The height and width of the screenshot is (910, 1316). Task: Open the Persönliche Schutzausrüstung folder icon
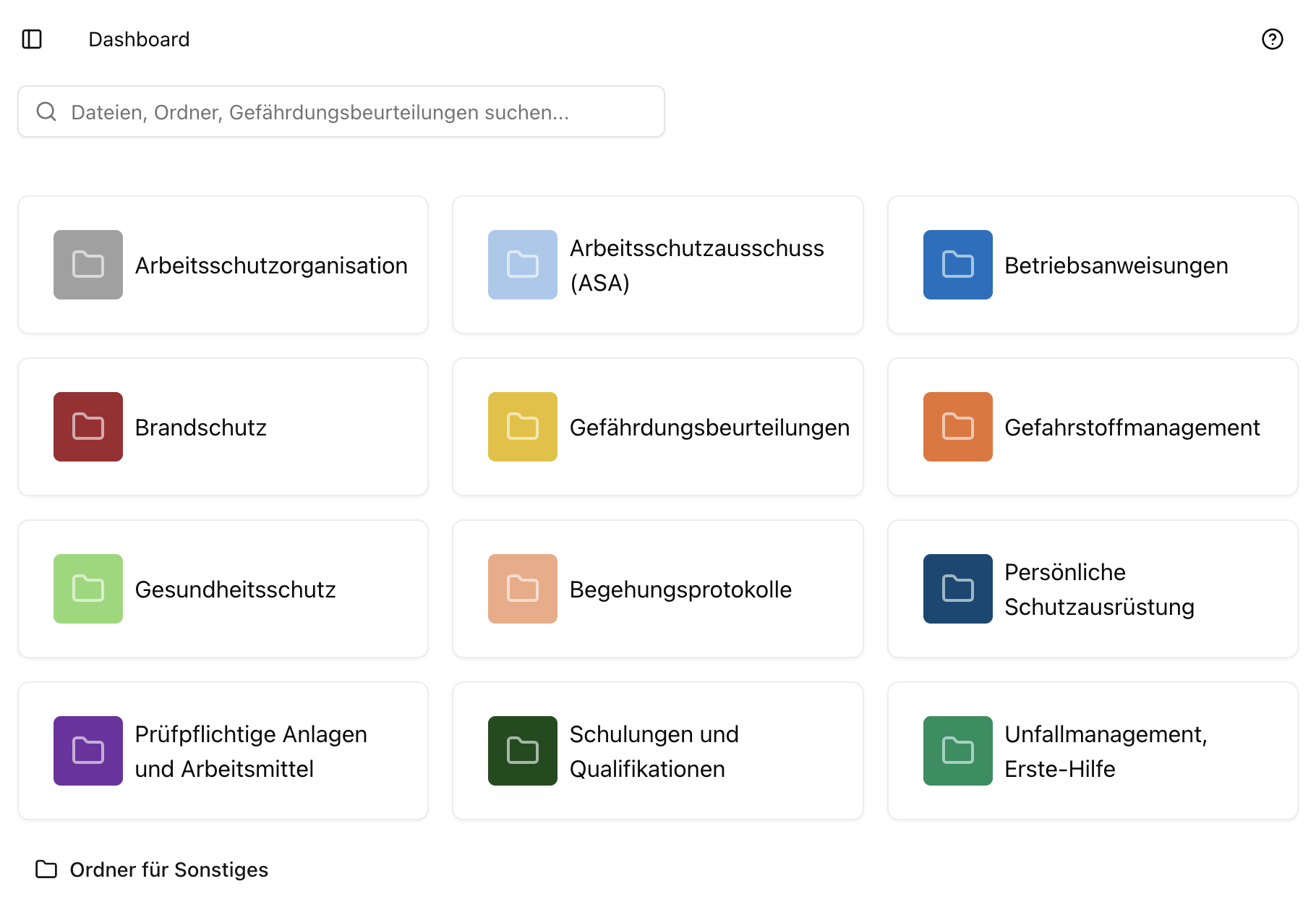click(x=957, y=589)
